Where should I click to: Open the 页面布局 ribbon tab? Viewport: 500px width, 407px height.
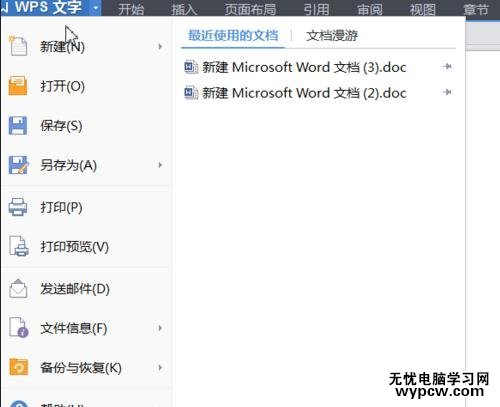click(250, 9)
